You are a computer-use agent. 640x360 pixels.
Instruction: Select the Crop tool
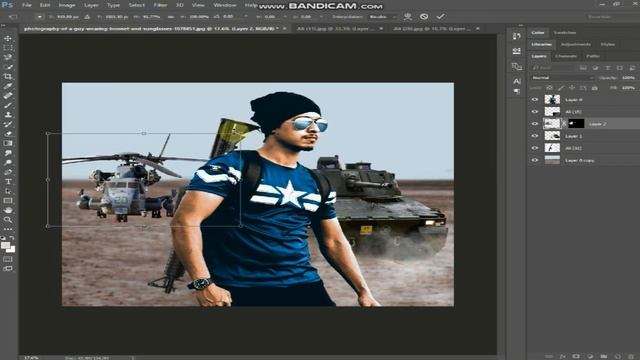click(x=8, y=76)
